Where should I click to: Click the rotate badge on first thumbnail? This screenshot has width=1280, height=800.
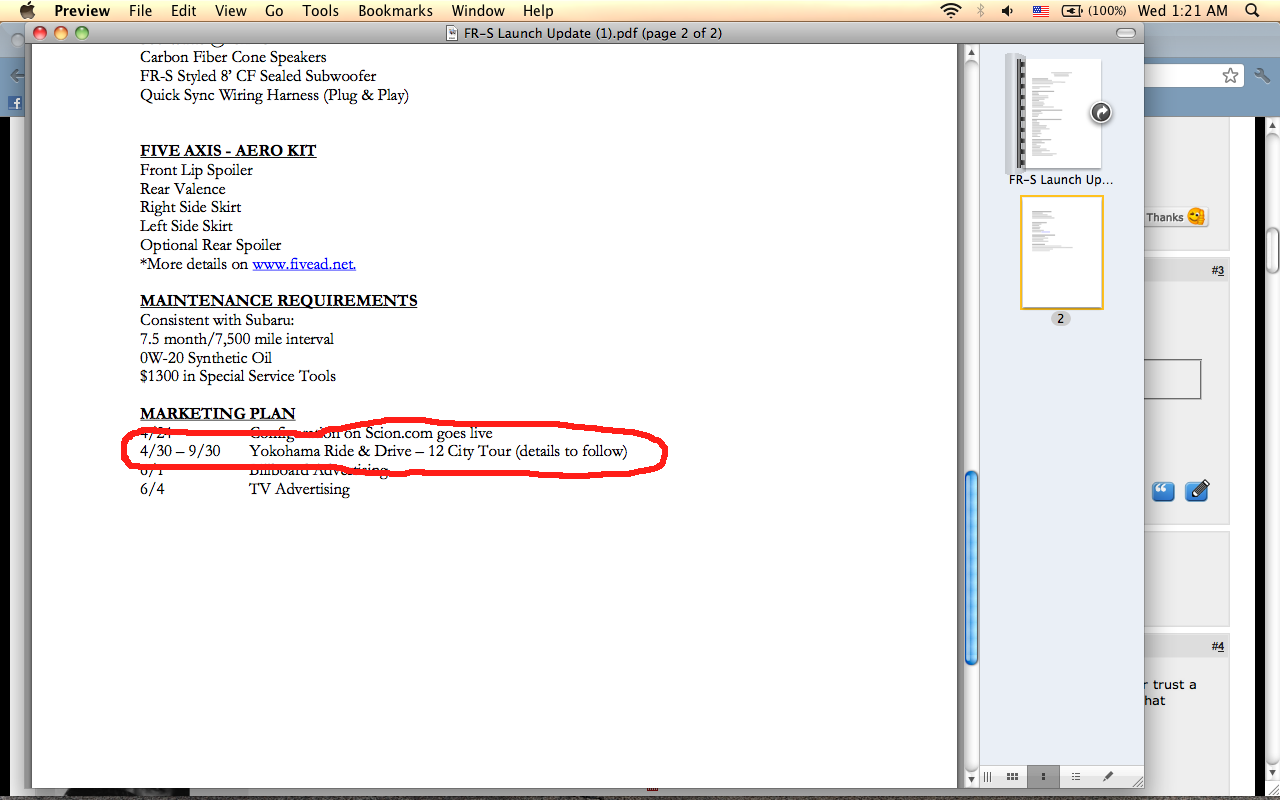[1100, 113]
